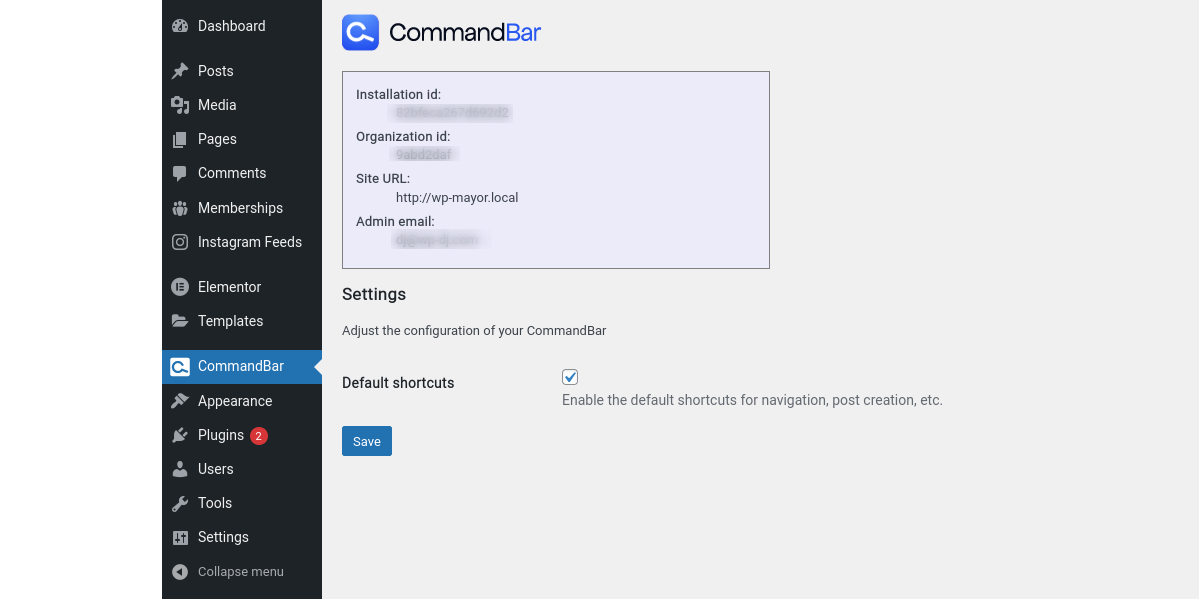
Task: Click the 'Enable the default shortcuts' description
Action: coord(752,400)
